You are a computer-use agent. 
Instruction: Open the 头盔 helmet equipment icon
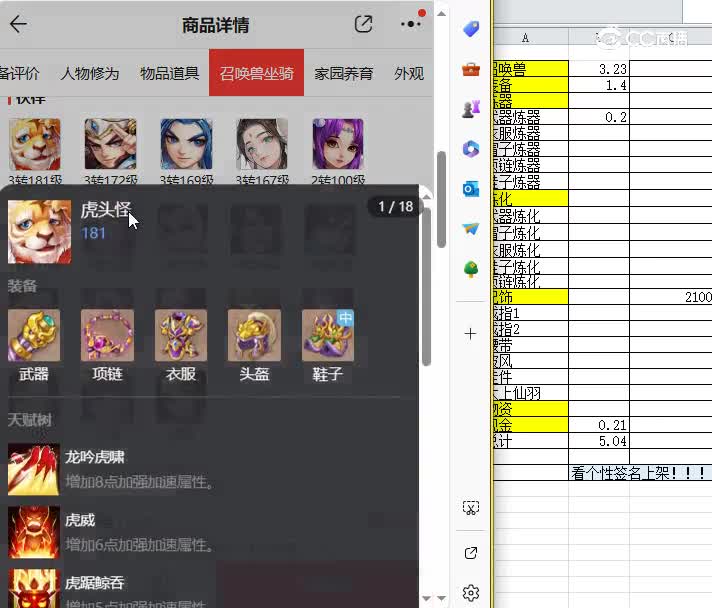coord(254,336)
